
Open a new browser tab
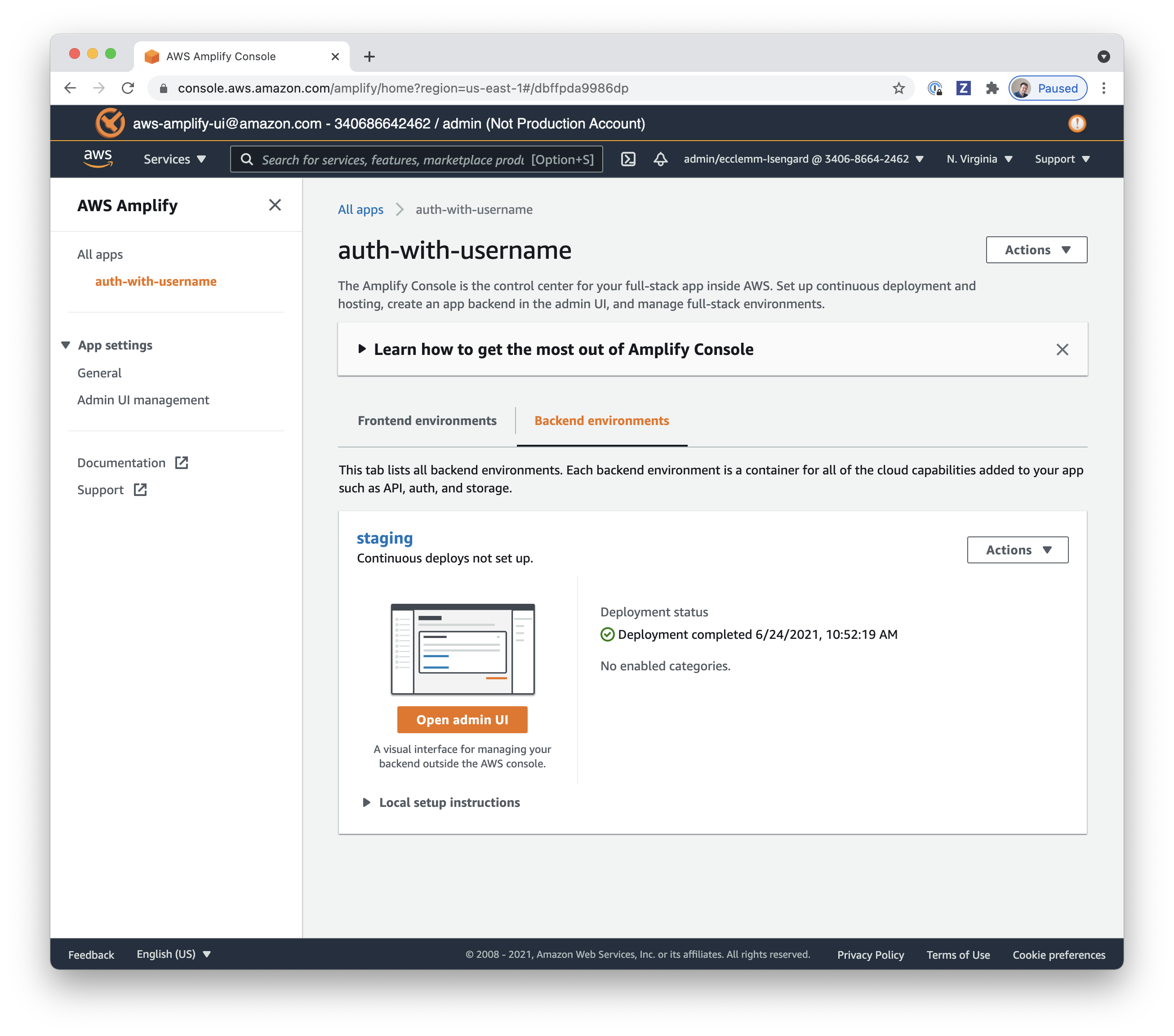tap(369, 56)
